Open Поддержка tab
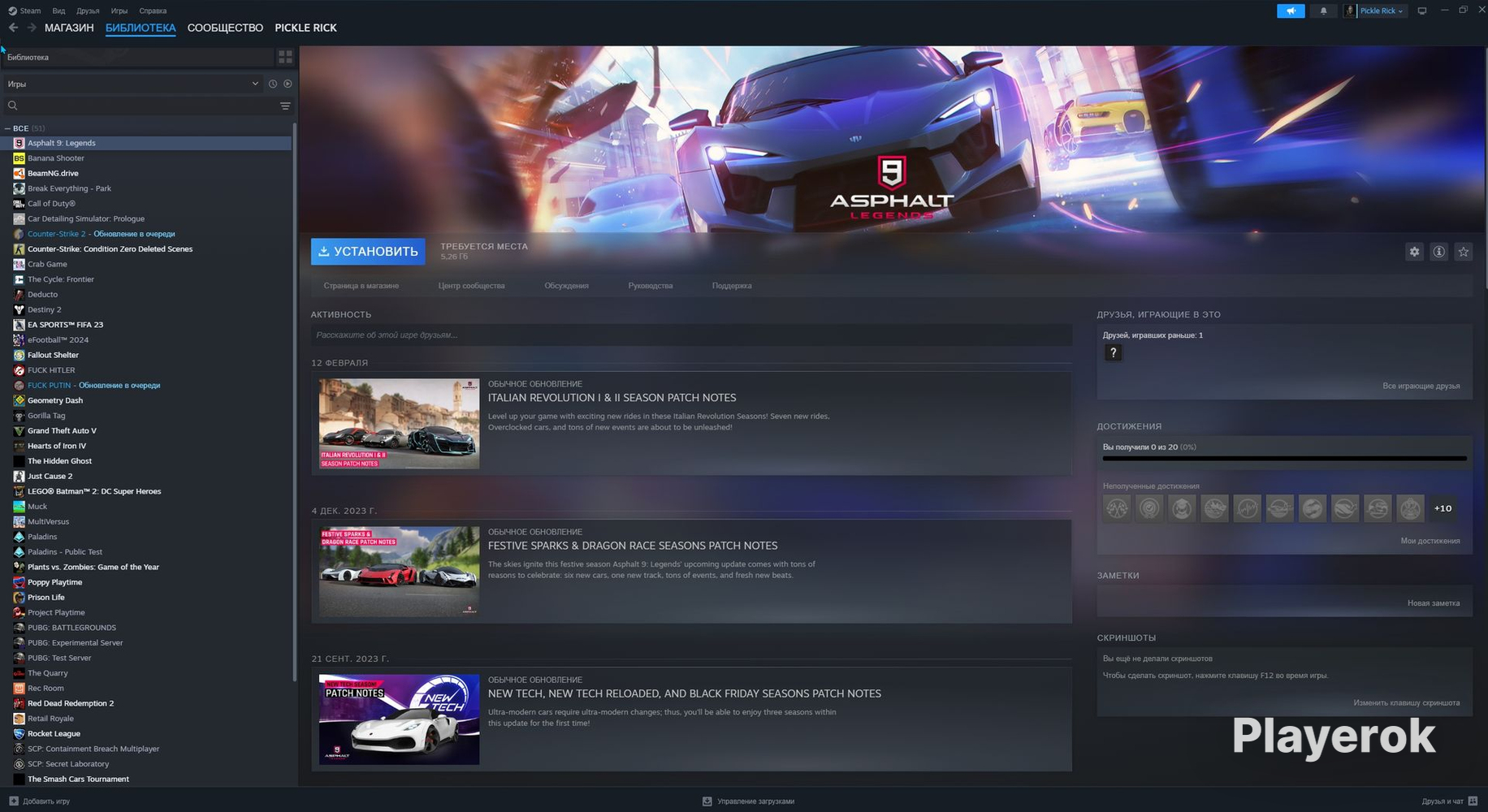Screen dimensions: 1488x812 [x=732, y=286]
